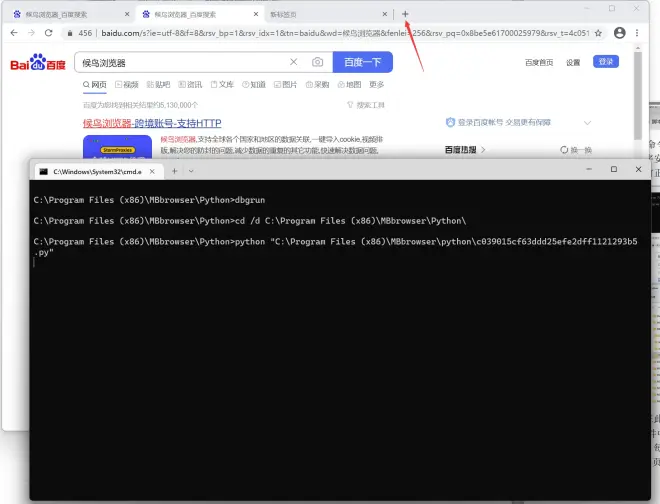The width and height of the screenshot is (660, 504).
Task: Switch to the third browser tab
Action: (x=328, y=14)
